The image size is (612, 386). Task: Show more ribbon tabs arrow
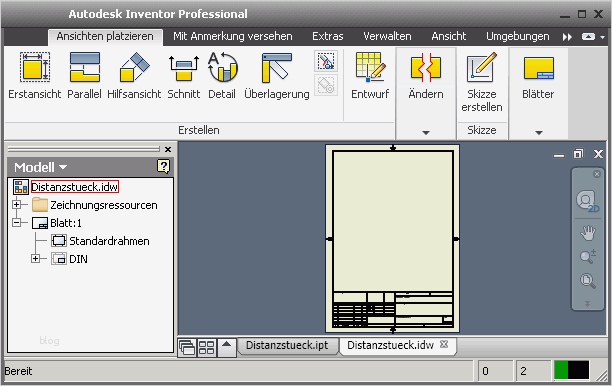pos(567,37)
